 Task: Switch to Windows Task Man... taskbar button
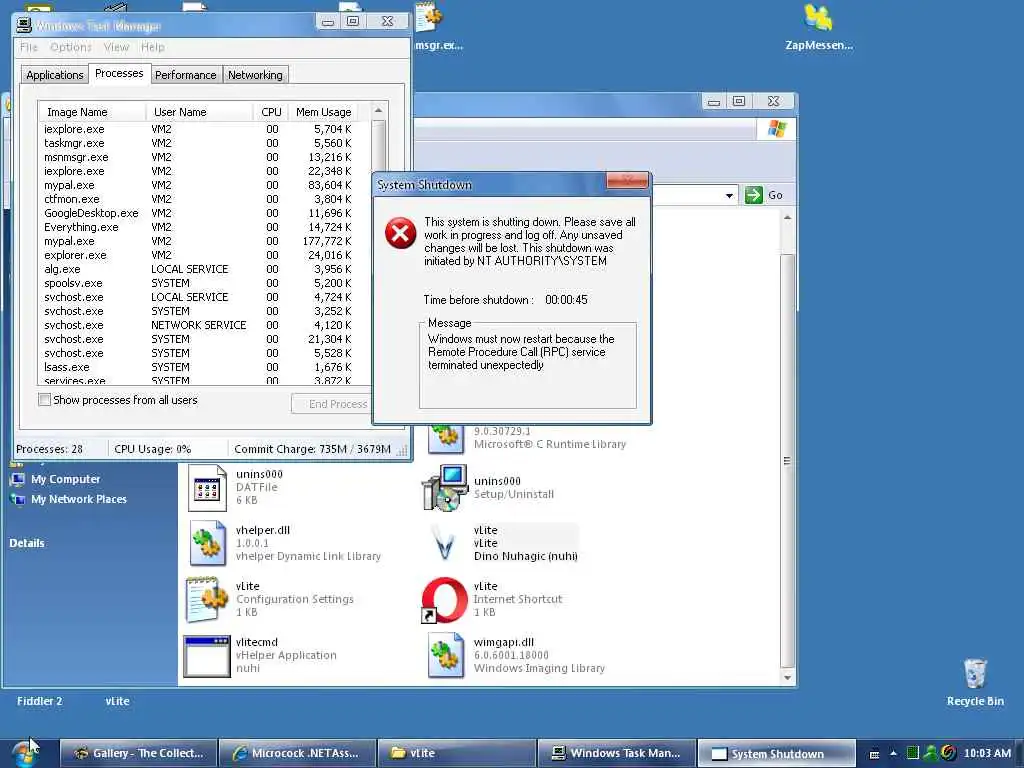pyautogui.click(x=616, y=753)
